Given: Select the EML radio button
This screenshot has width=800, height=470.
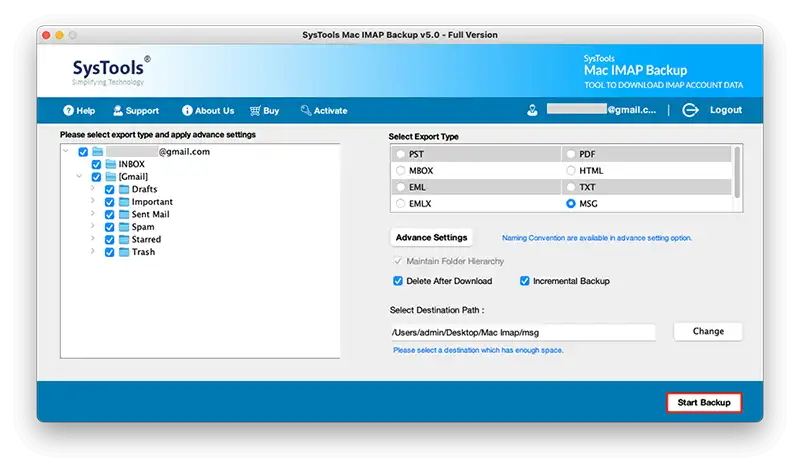Looking at the screenshot, I should click(x=401, y=187).
